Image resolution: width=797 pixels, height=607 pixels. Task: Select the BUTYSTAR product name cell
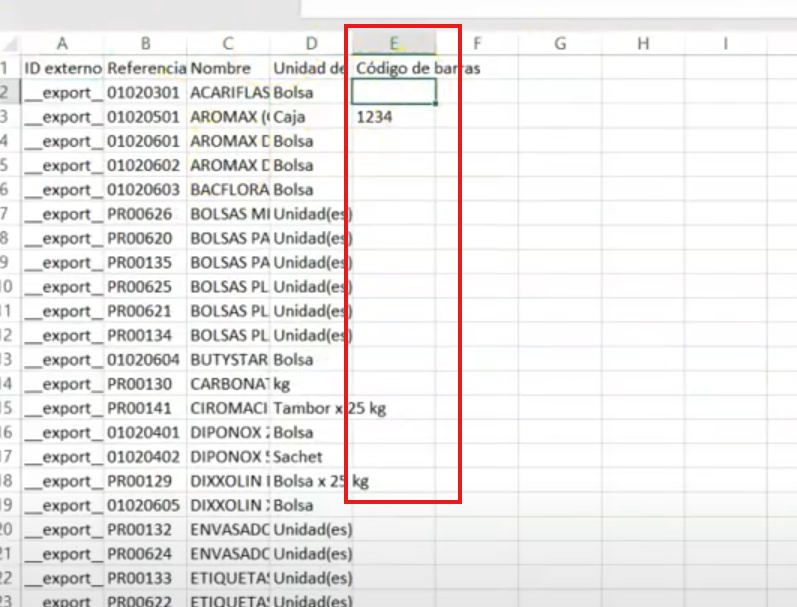pyautogui.click(x=228, y=360)
